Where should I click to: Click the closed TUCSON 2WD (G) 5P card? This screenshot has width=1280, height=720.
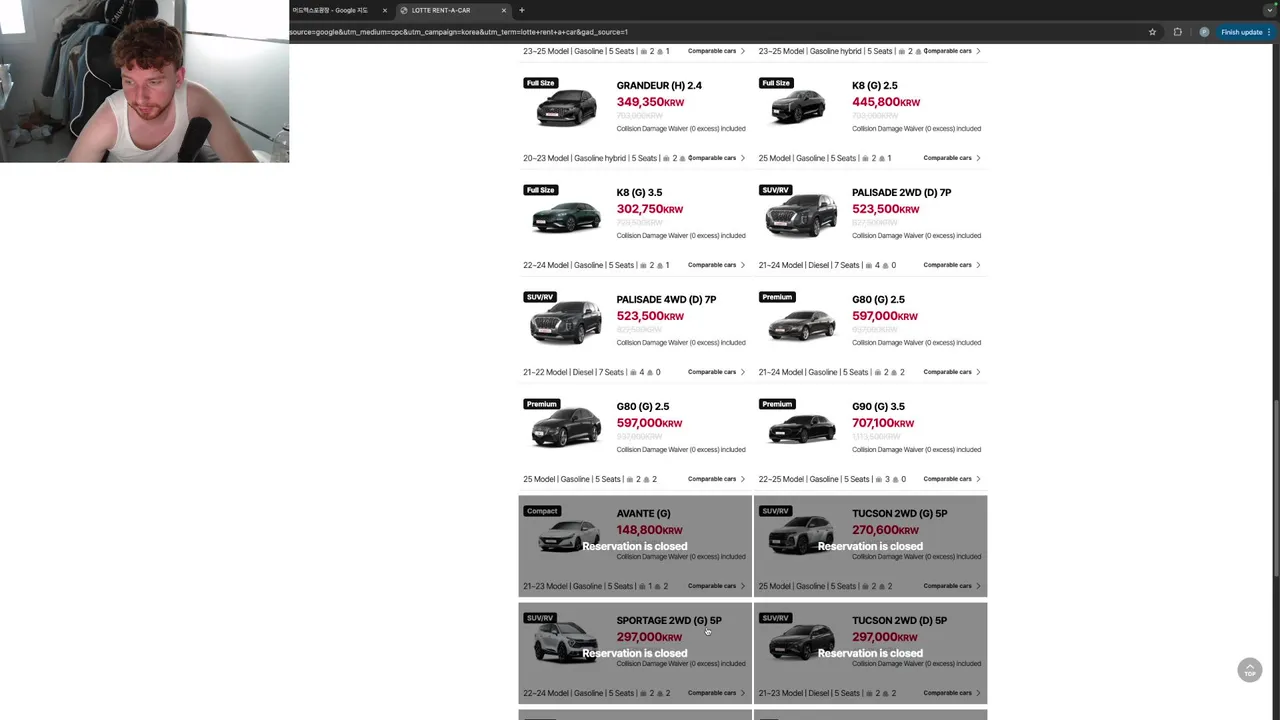click(870, 546)
